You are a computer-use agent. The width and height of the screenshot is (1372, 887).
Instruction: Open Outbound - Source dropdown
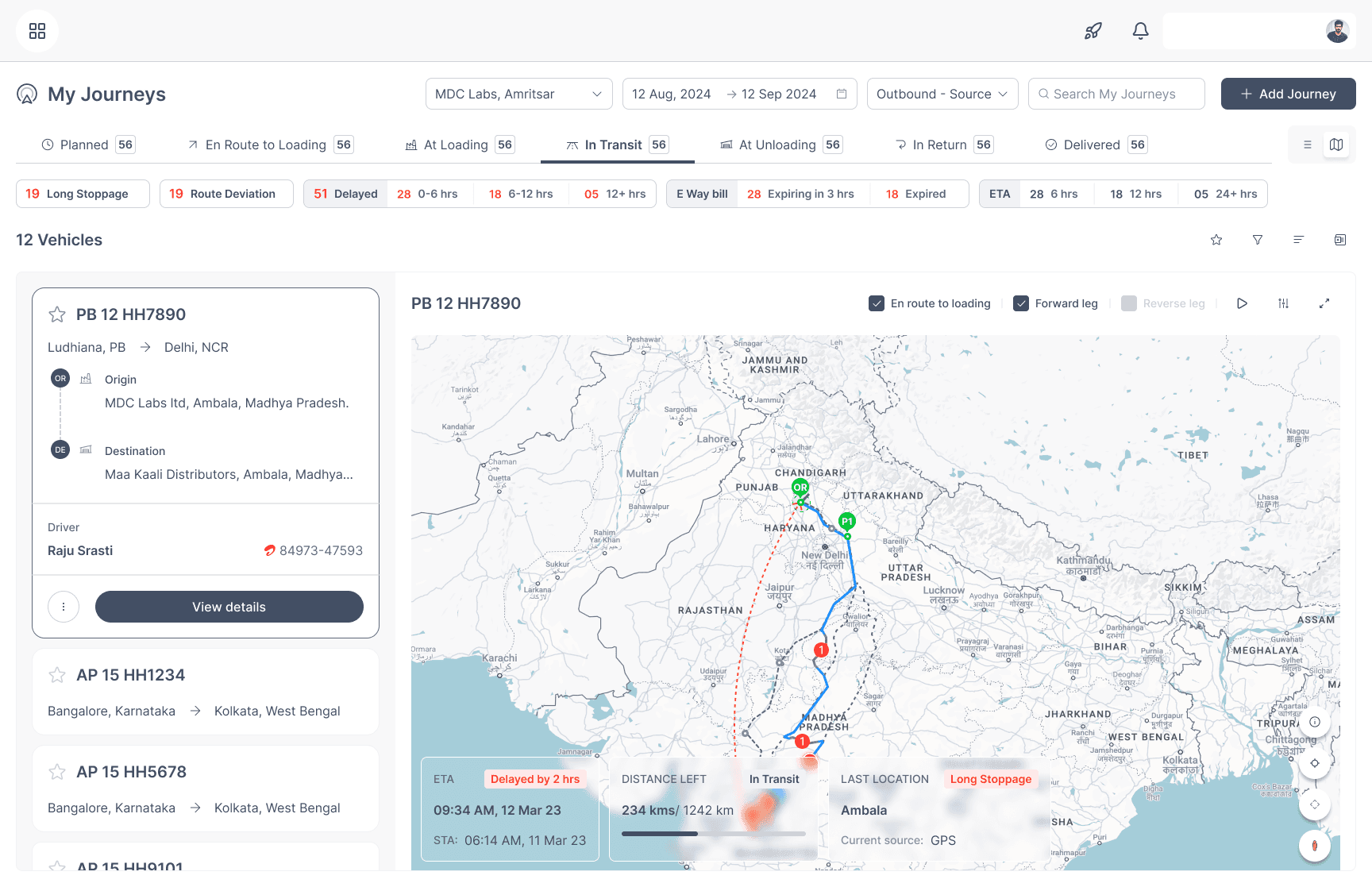[942, 94]
